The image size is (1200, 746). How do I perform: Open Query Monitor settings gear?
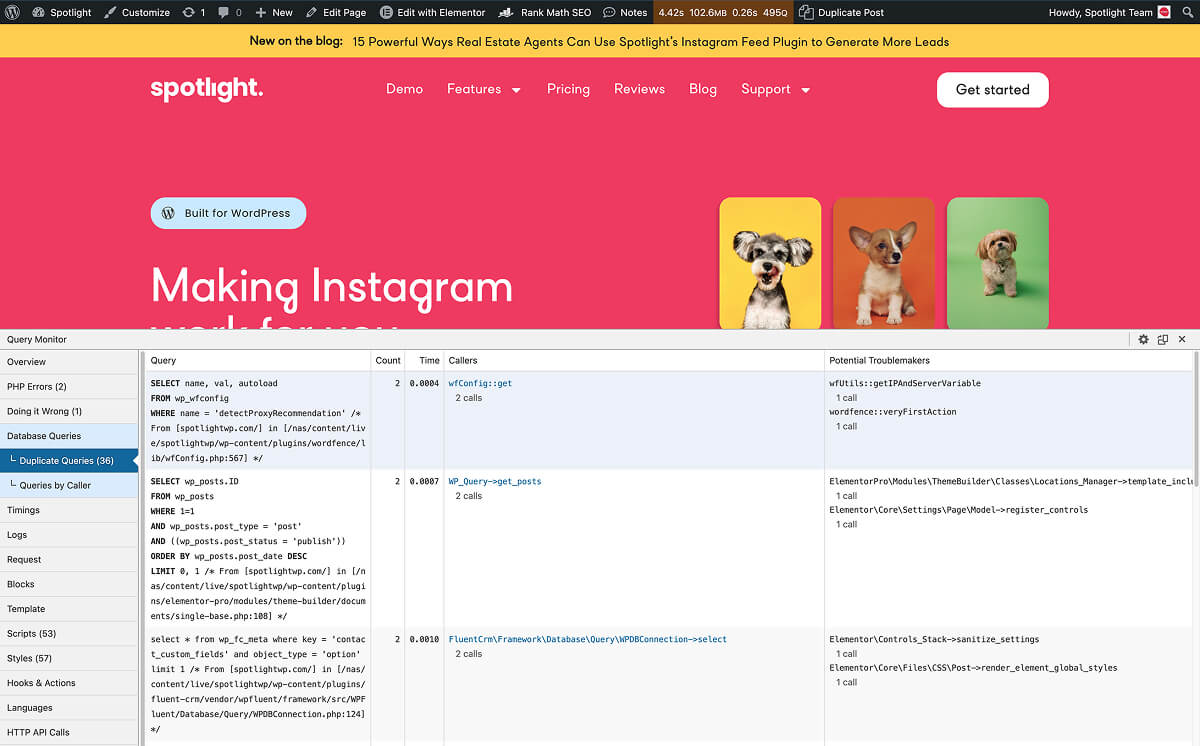click(x=1144, y=339)
